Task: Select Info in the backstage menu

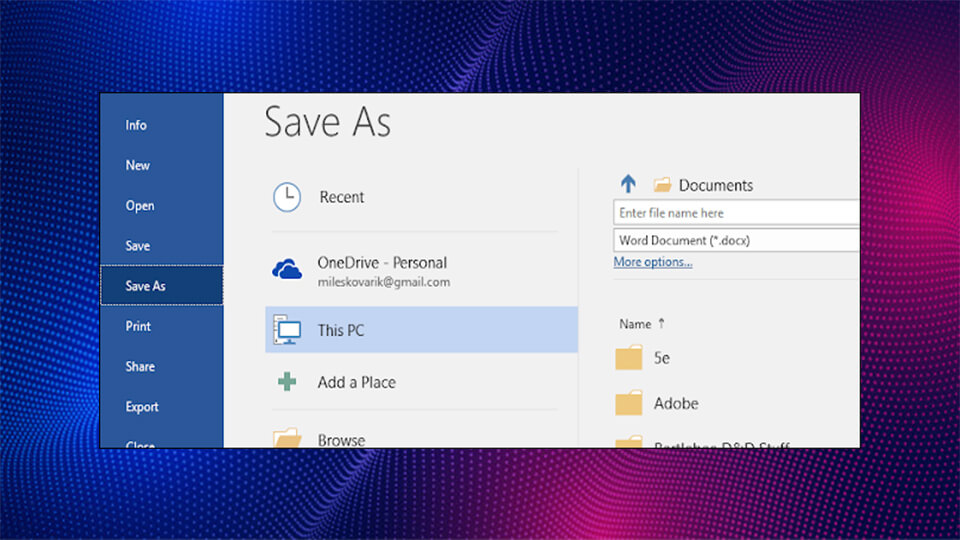Action: click(136, 125)
